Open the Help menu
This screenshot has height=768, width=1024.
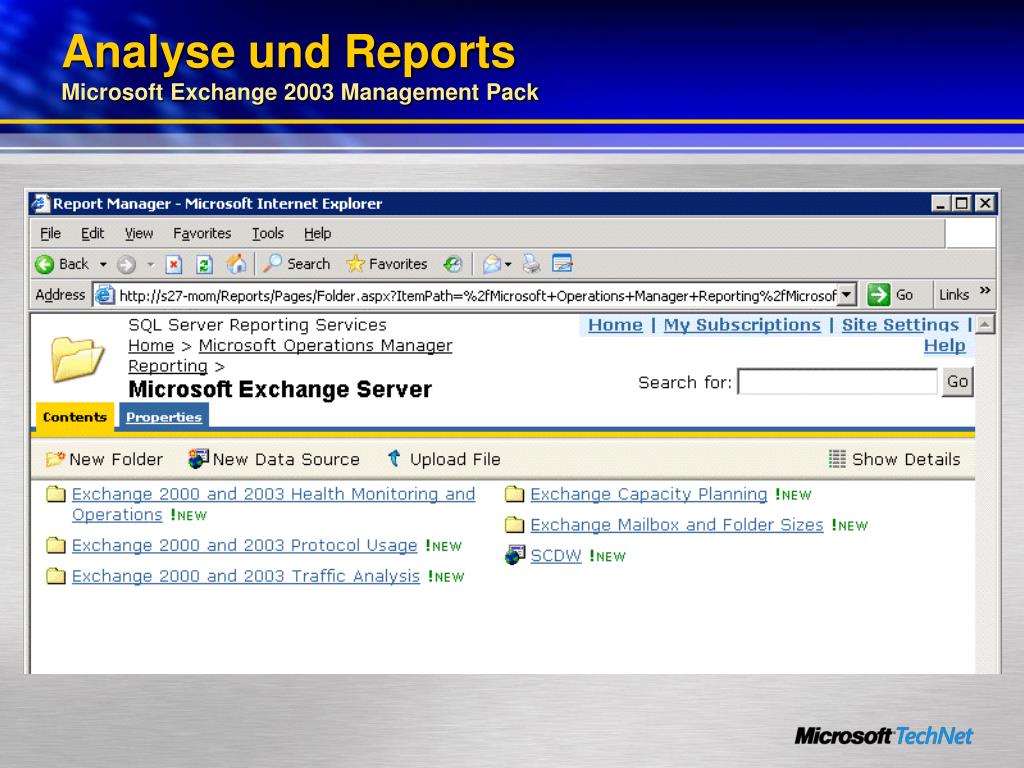click(317, 233)
